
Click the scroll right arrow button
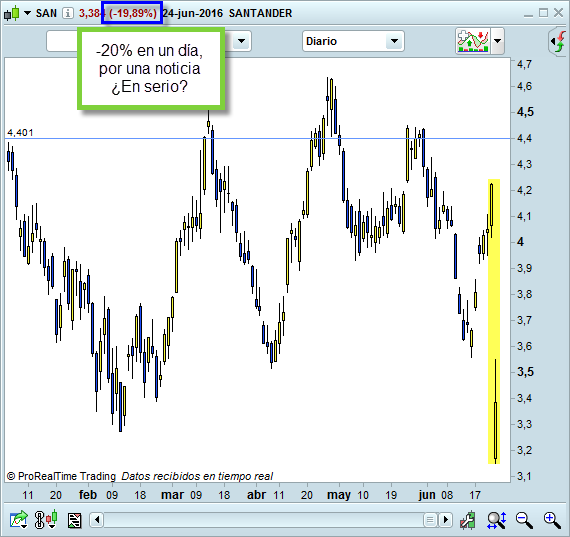pyautogui.click(x=445, y=520)
